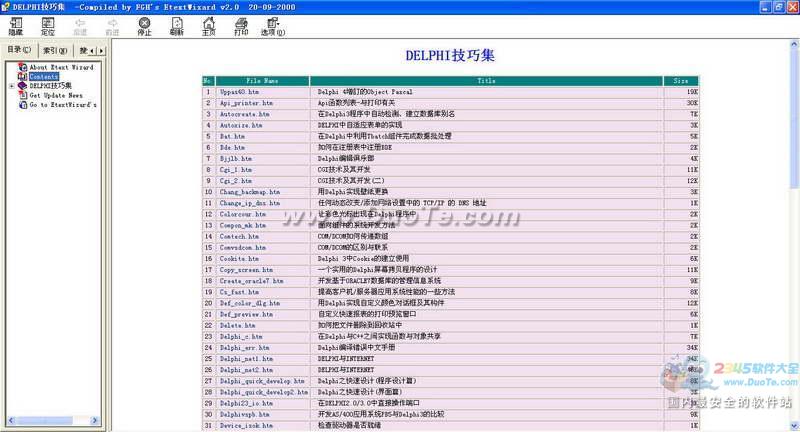The image size is (800, 432).
Task: Open the Delphi_err.htm file link
Action: pyautogui.click(x=244, y=348)
